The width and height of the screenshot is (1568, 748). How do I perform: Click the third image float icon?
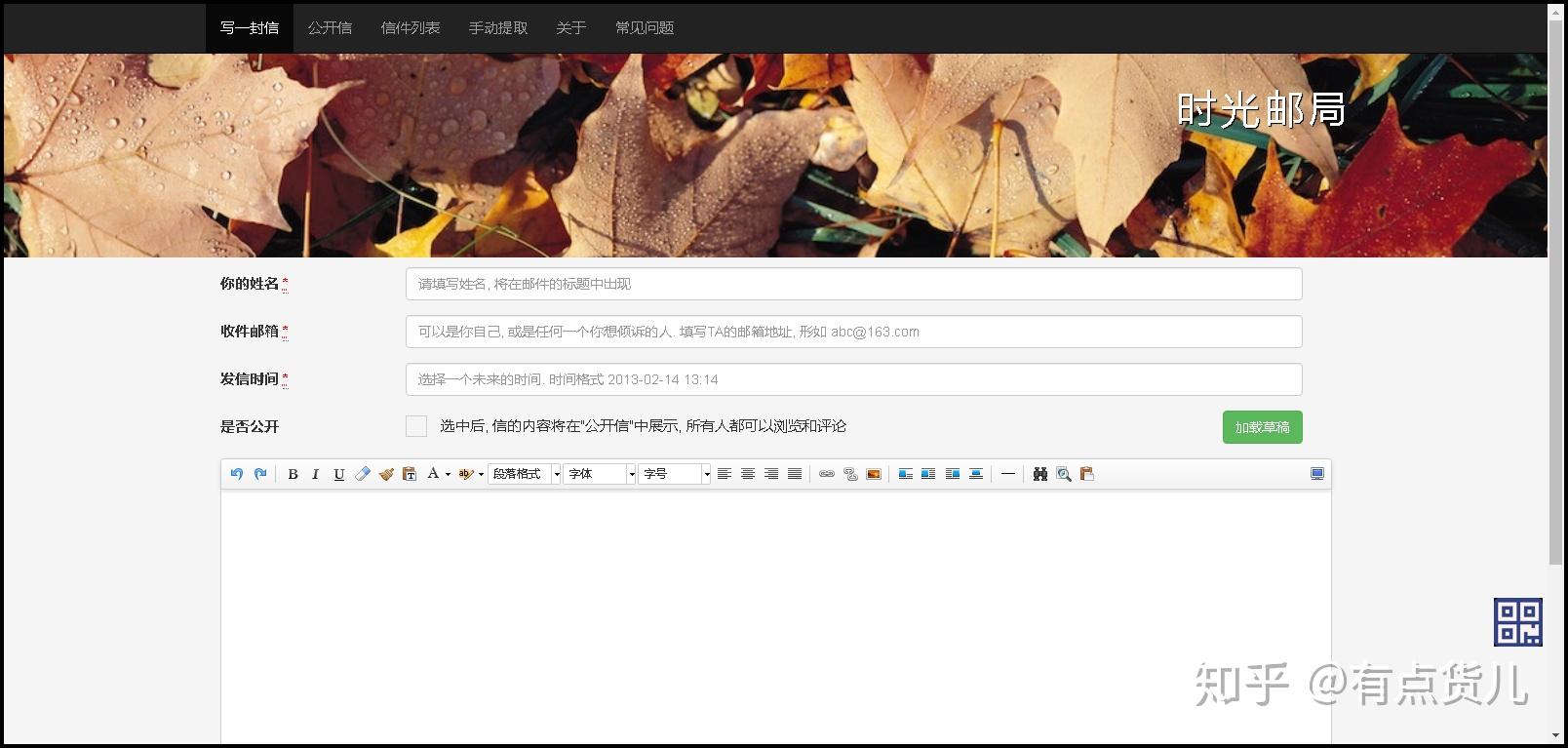pos(953,474)
